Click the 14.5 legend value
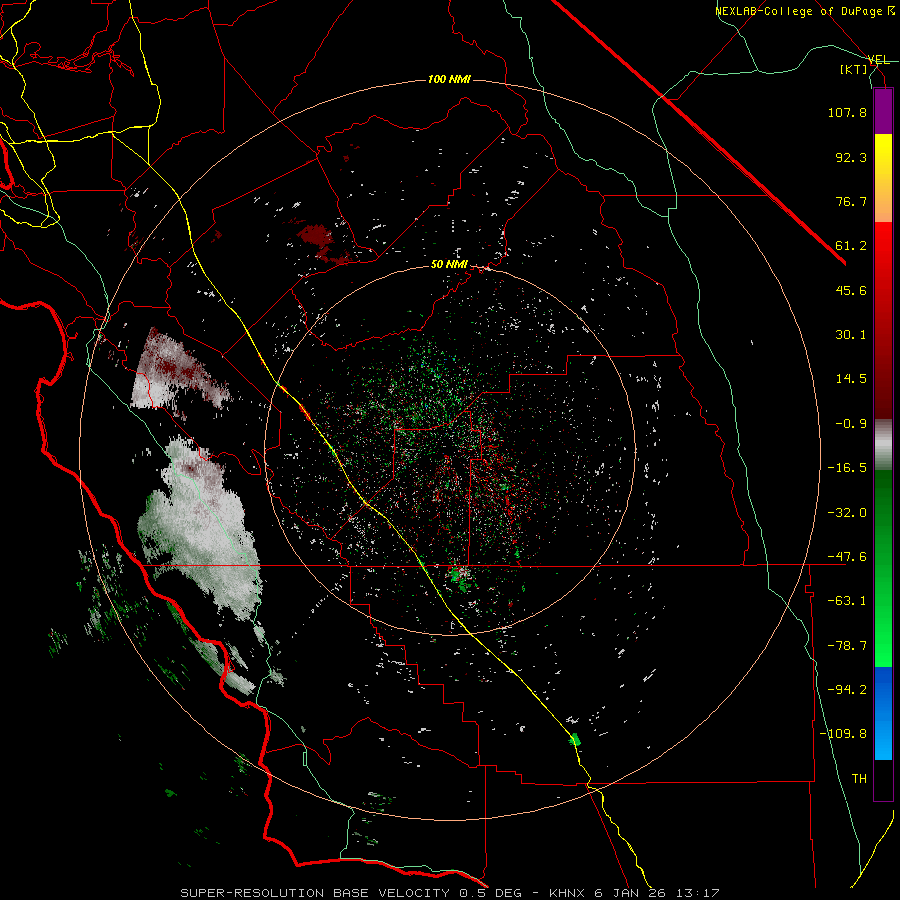 click(x=851, y=379)
